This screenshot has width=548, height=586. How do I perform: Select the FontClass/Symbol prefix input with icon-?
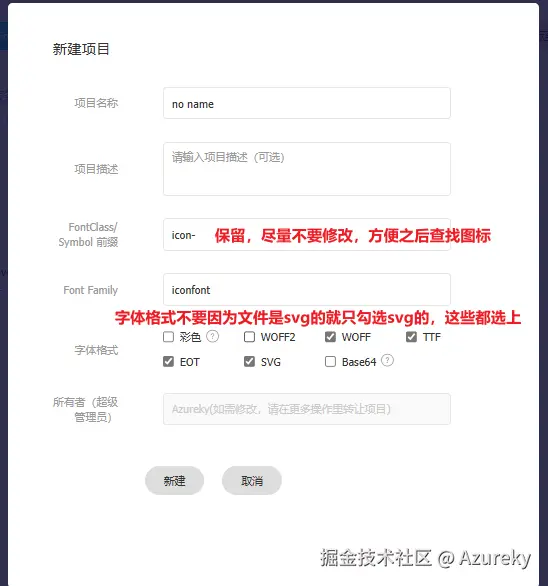(x=307, y=235)
